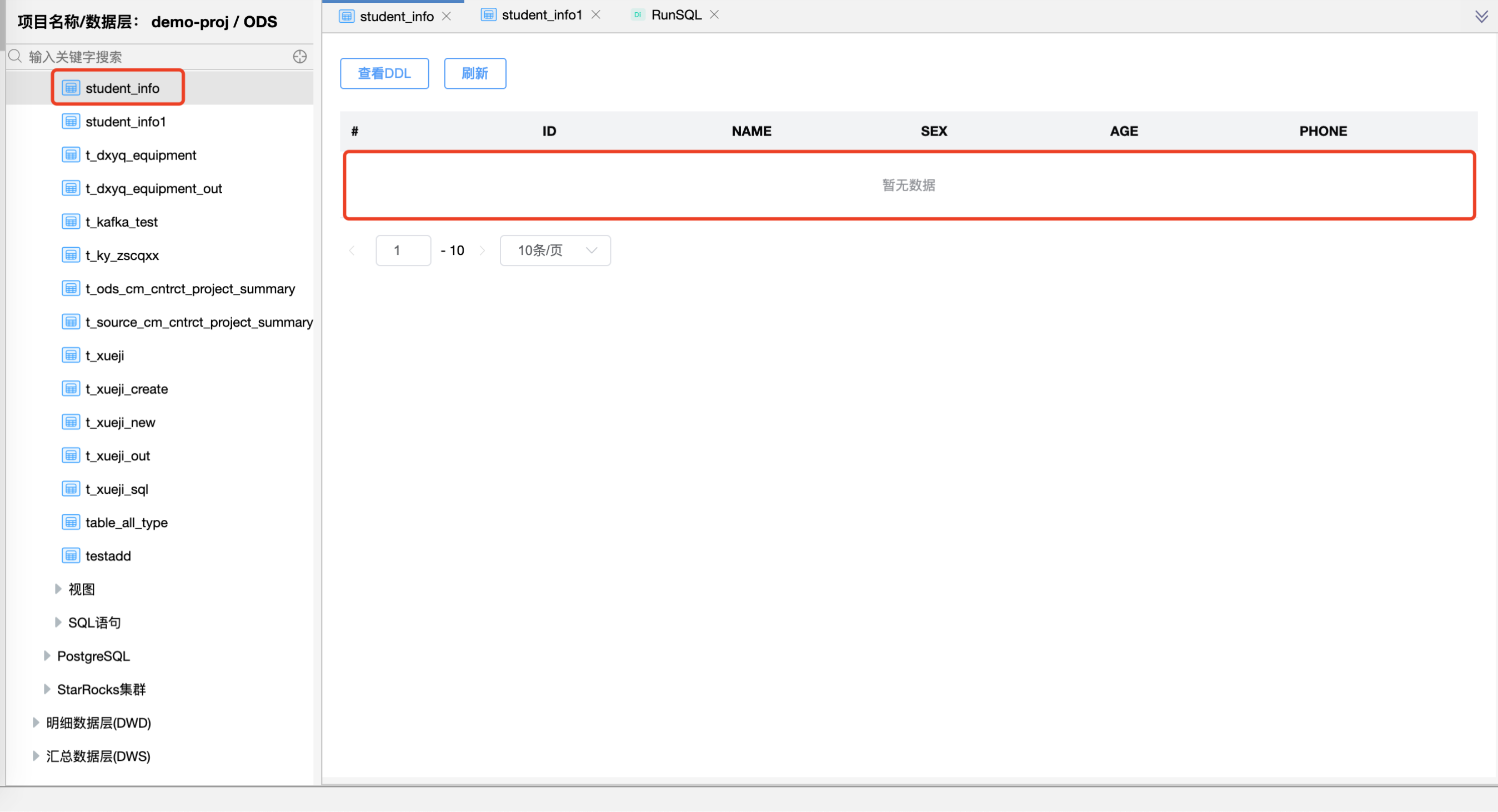Click the 刷新 button

[474, 73]
